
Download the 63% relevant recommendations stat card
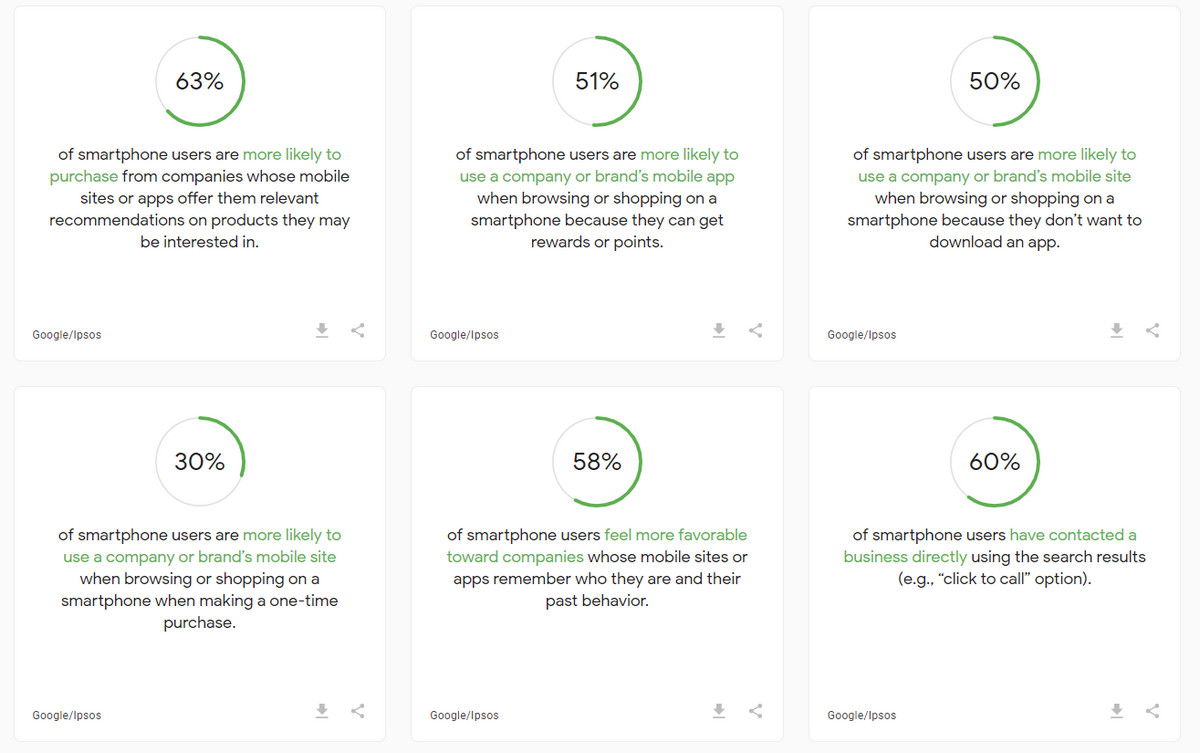coord(322,330)
